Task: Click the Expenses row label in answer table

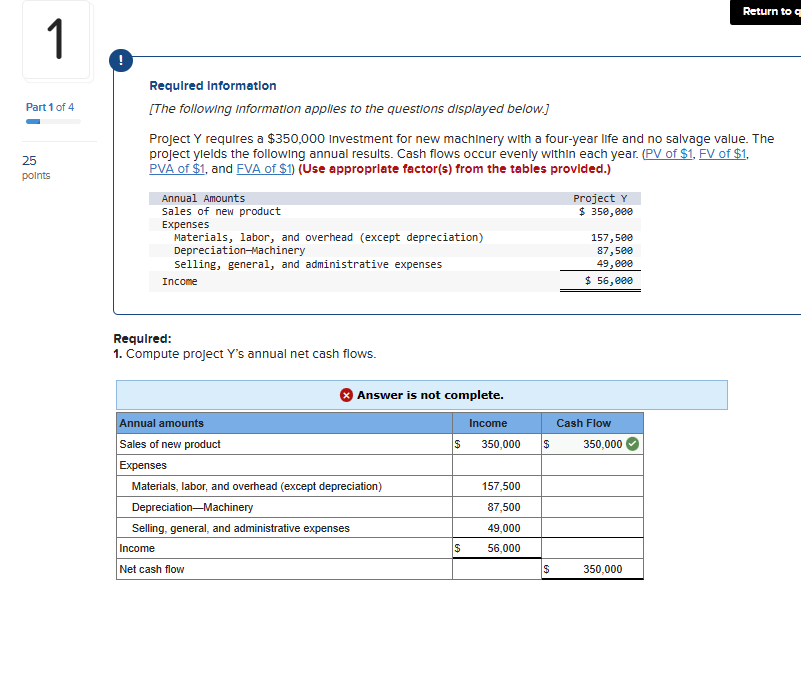Action: coord(143,465)
